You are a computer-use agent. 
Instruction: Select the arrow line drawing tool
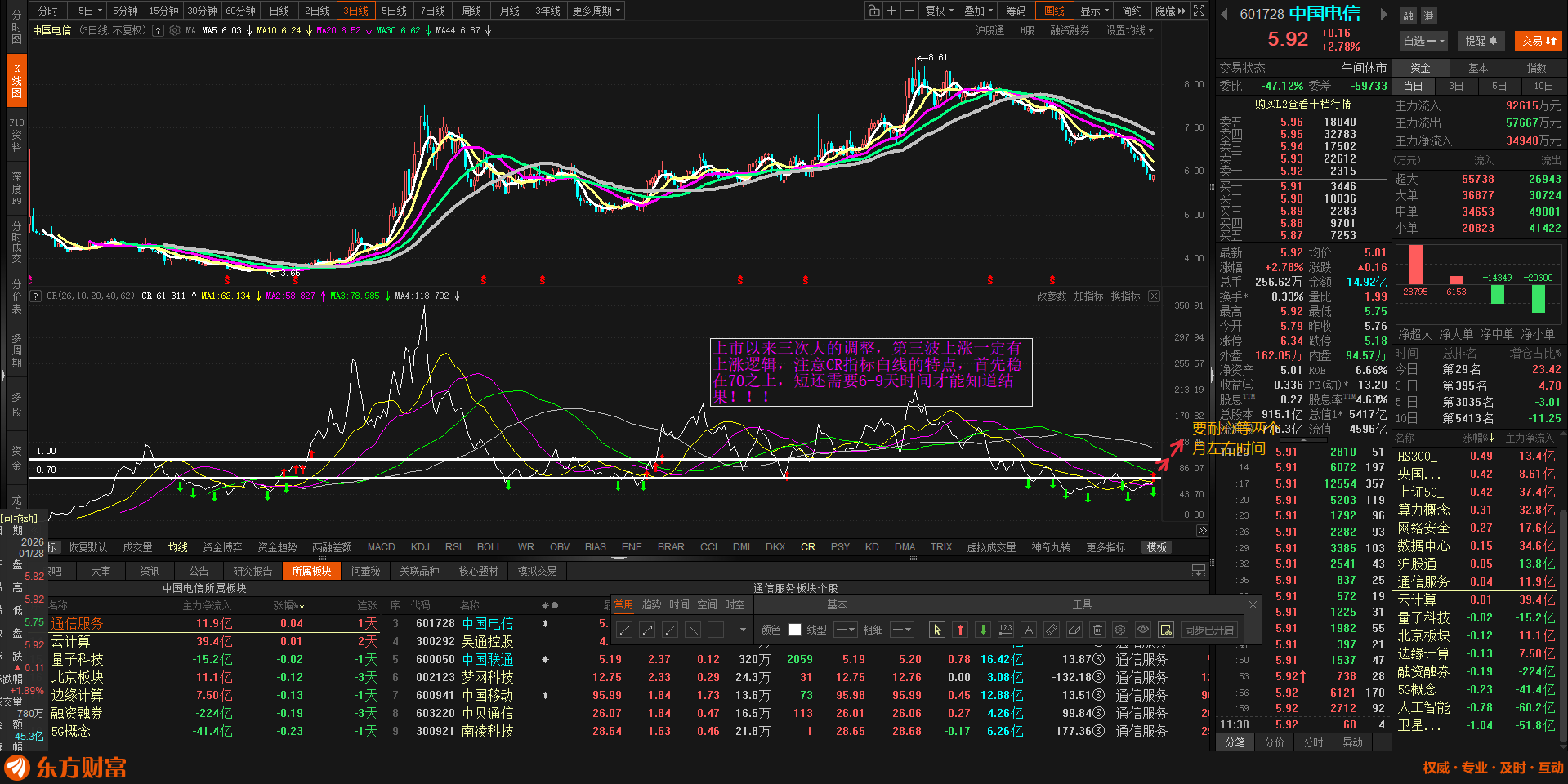pyautogui.click(x=647, y=630)
